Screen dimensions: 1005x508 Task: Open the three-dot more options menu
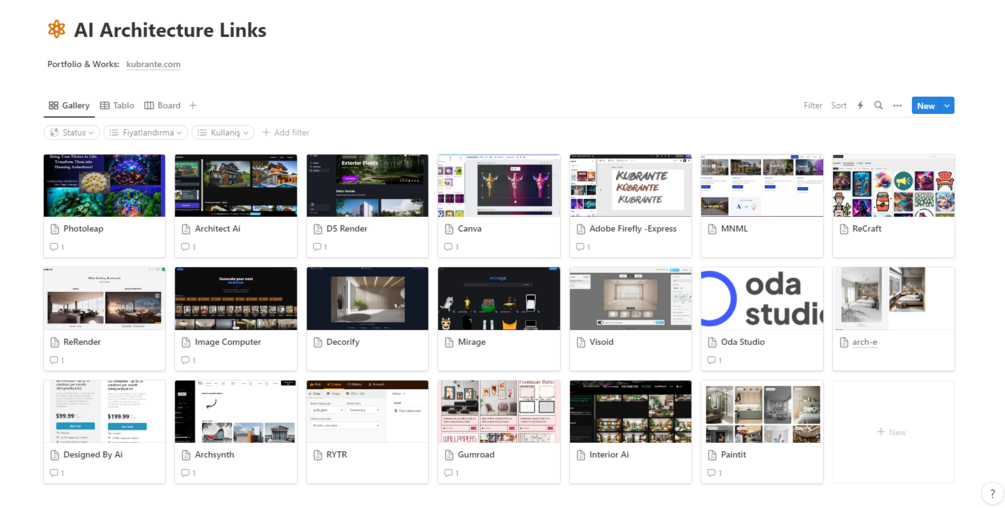(x=897, y=106)
